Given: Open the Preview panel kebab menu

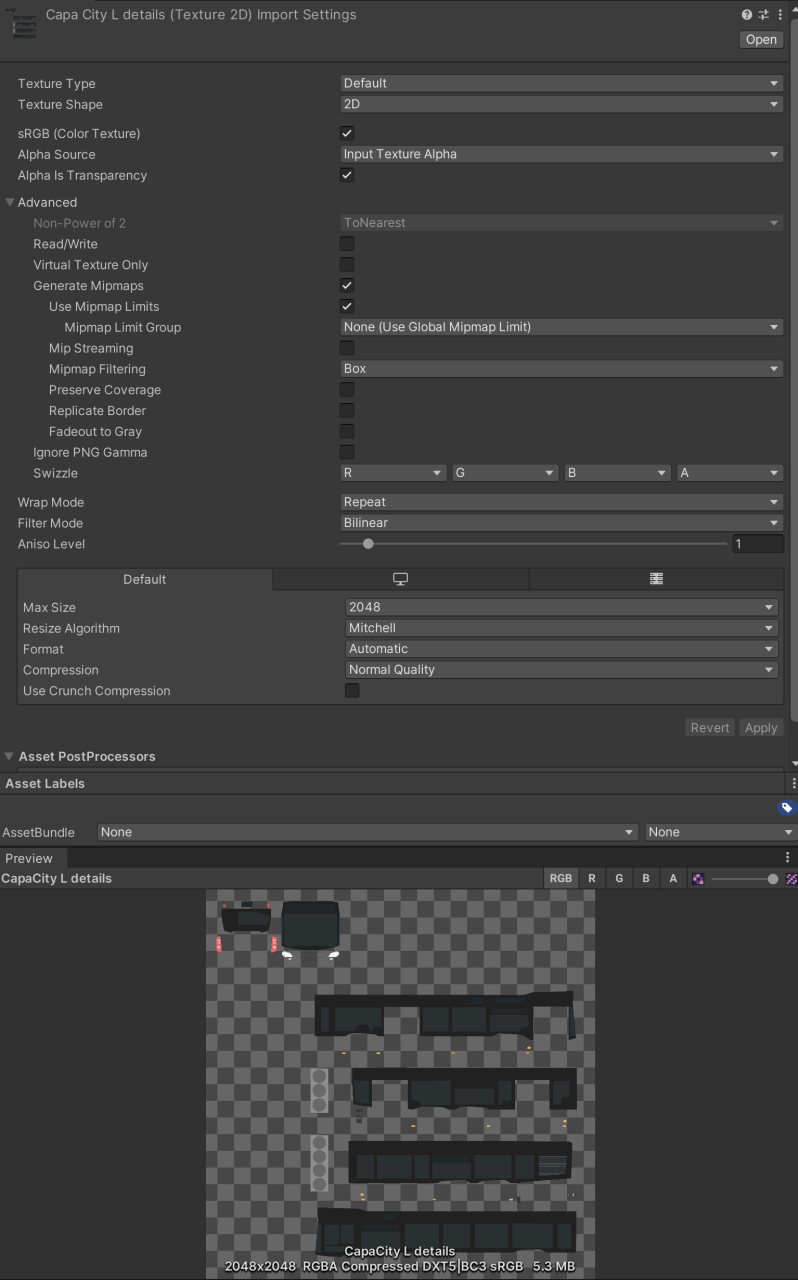Looking at the screenshot, I should tap(787, 858).
